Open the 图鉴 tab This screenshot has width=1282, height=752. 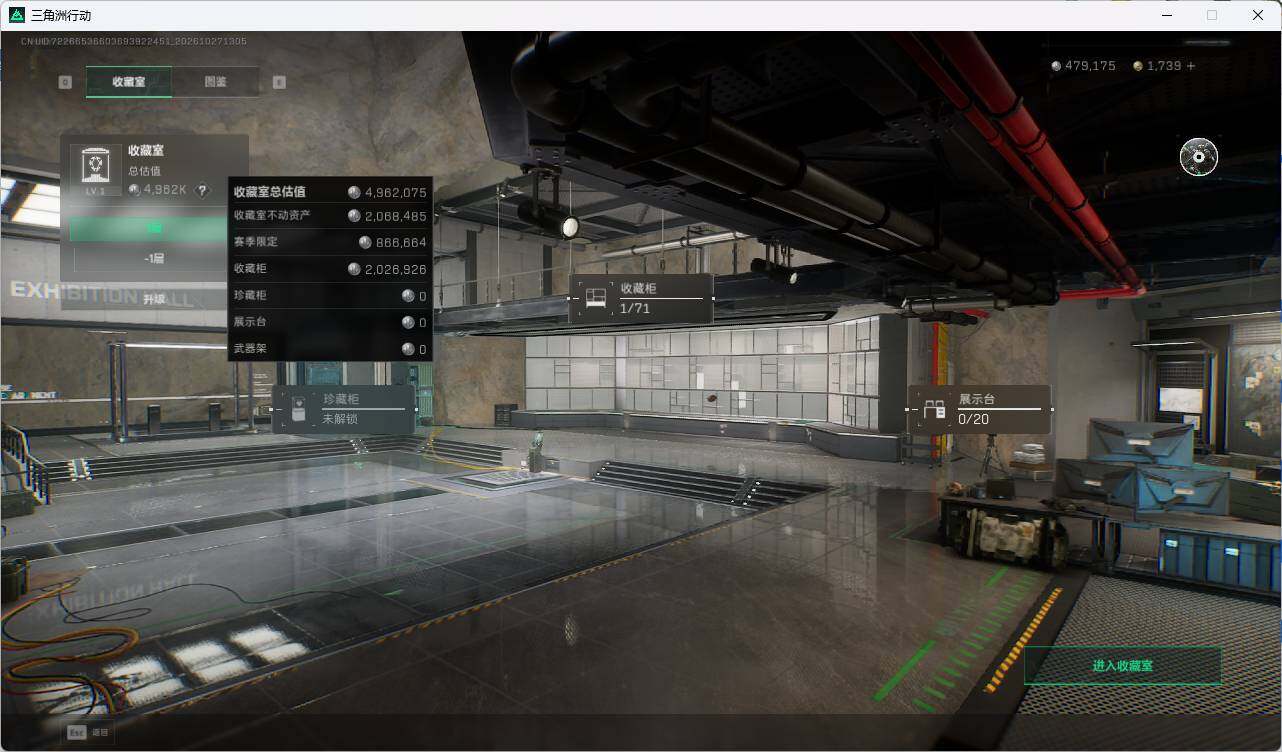(215, 82)
